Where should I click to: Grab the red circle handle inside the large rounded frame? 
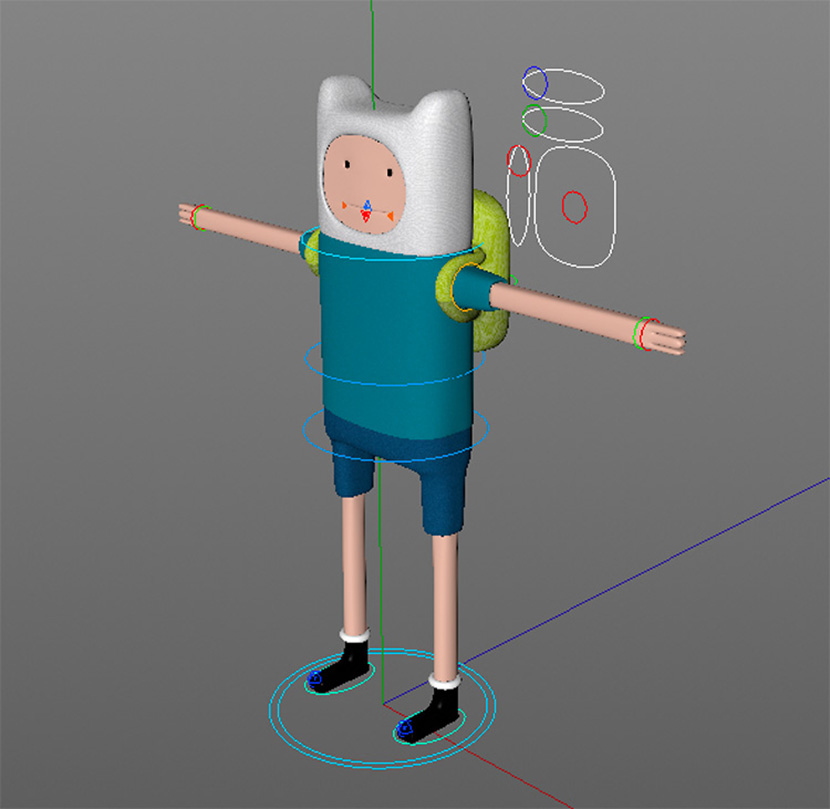(574, 207)
